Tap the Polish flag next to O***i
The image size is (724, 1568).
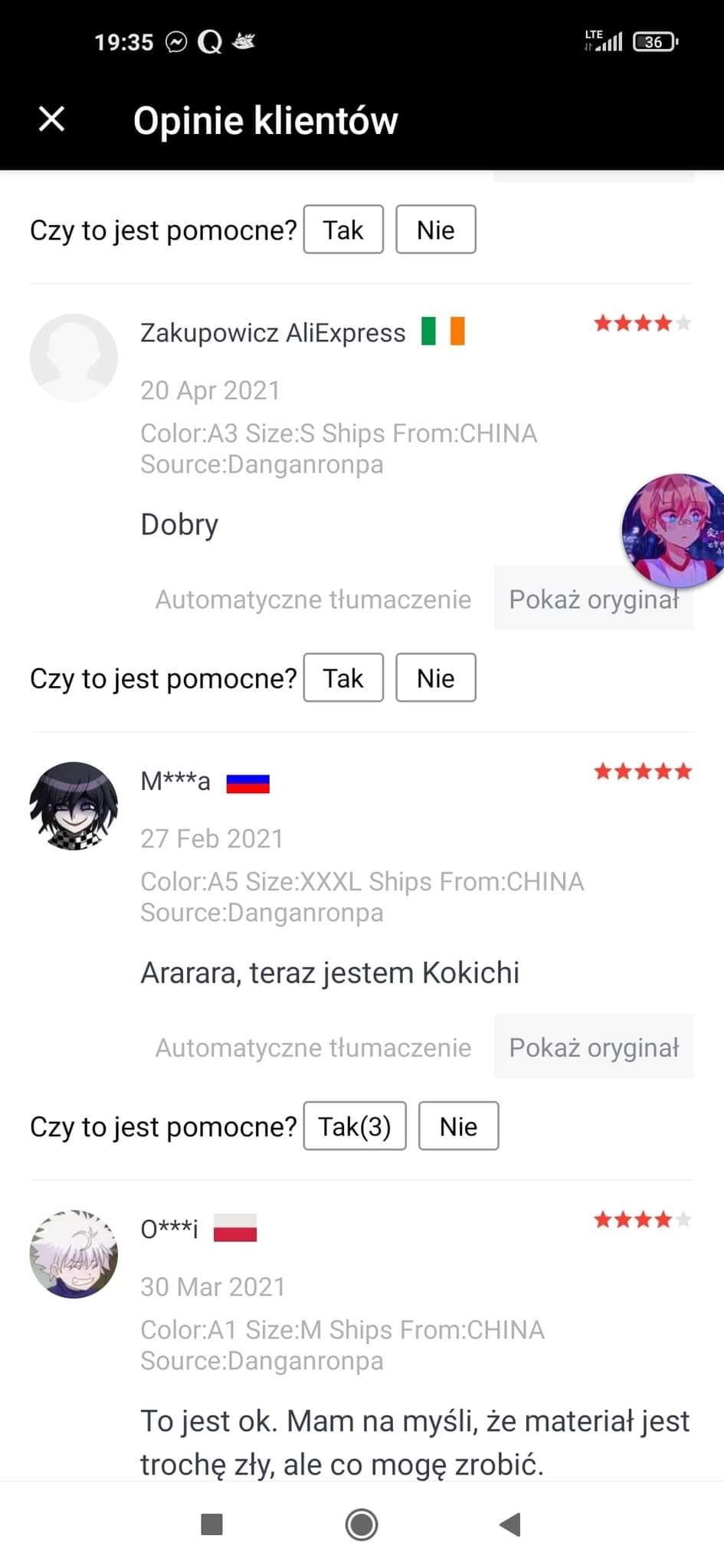(x=234, y=1228)
